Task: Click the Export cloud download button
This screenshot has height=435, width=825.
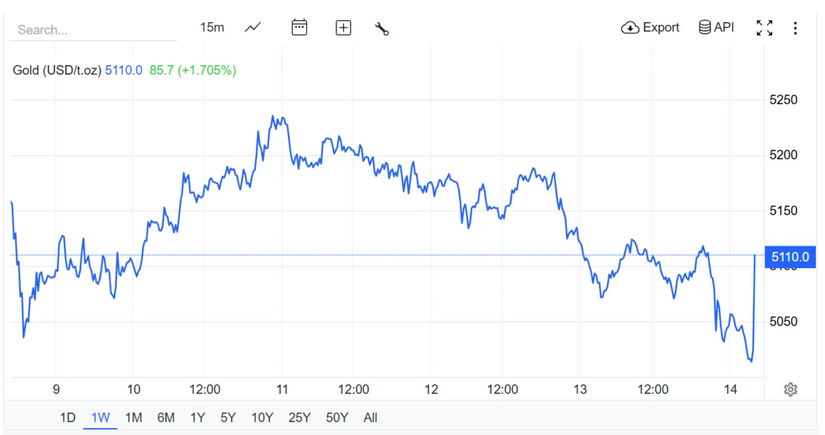Action: [650, 27]
